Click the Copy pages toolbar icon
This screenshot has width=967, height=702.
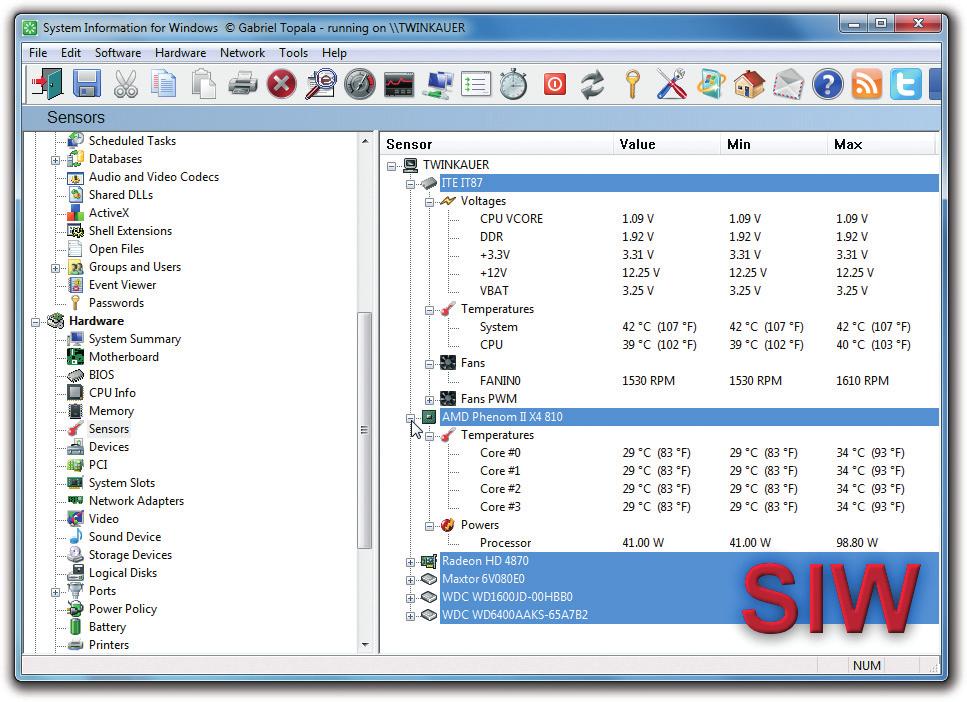[164, 84]
